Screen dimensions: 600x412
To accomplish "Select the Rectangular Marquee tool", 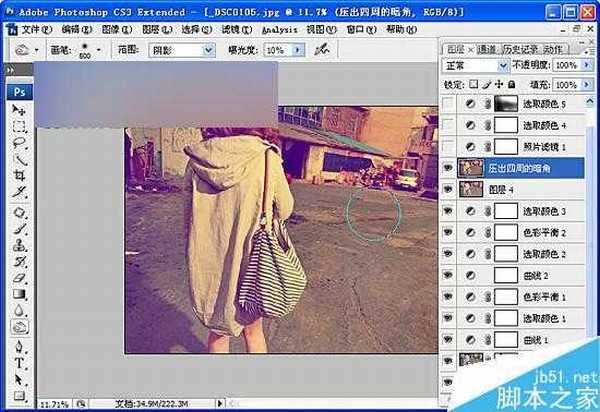I will (19, 126).
